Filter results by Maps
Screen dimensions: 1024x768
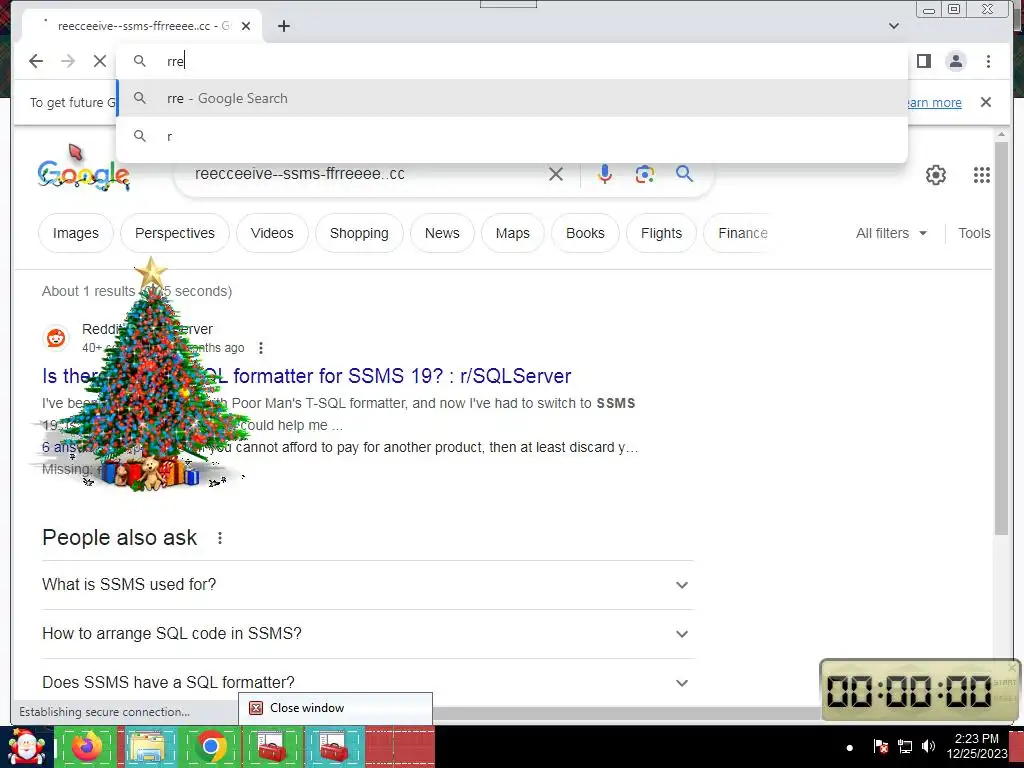tap(513, 233)
